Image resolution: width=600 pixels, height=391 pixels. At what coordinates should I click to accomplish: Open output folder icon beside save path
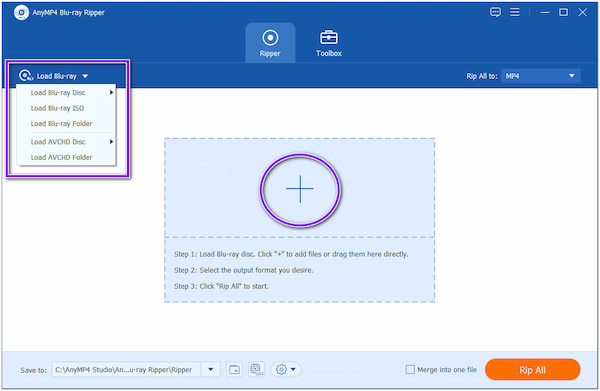234,370
